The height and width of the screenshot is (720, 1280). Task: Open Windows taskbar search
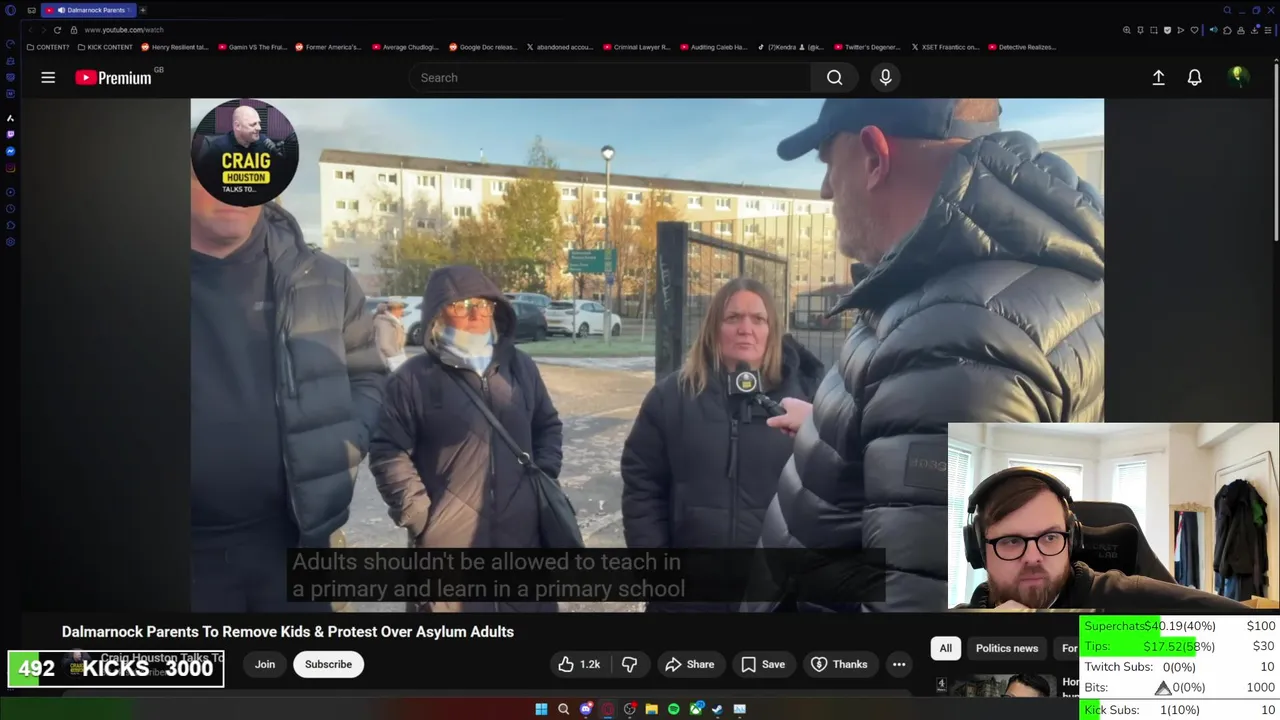tap(563, 709)
